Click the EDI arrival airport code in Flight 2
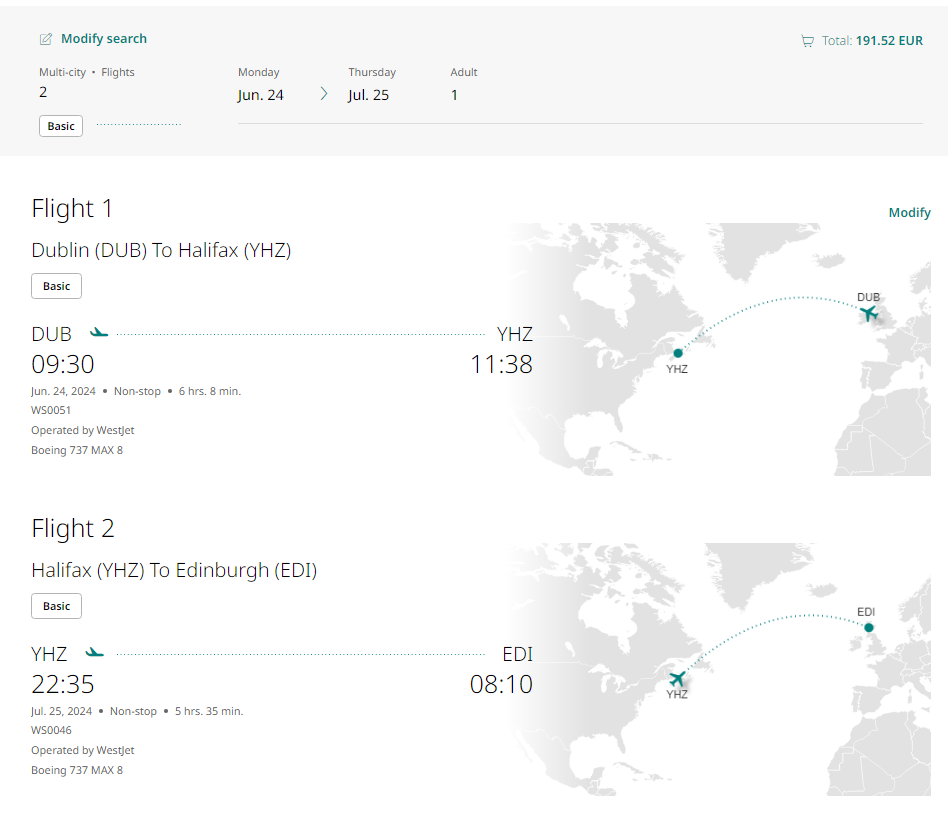 click(x=518, y=654)
